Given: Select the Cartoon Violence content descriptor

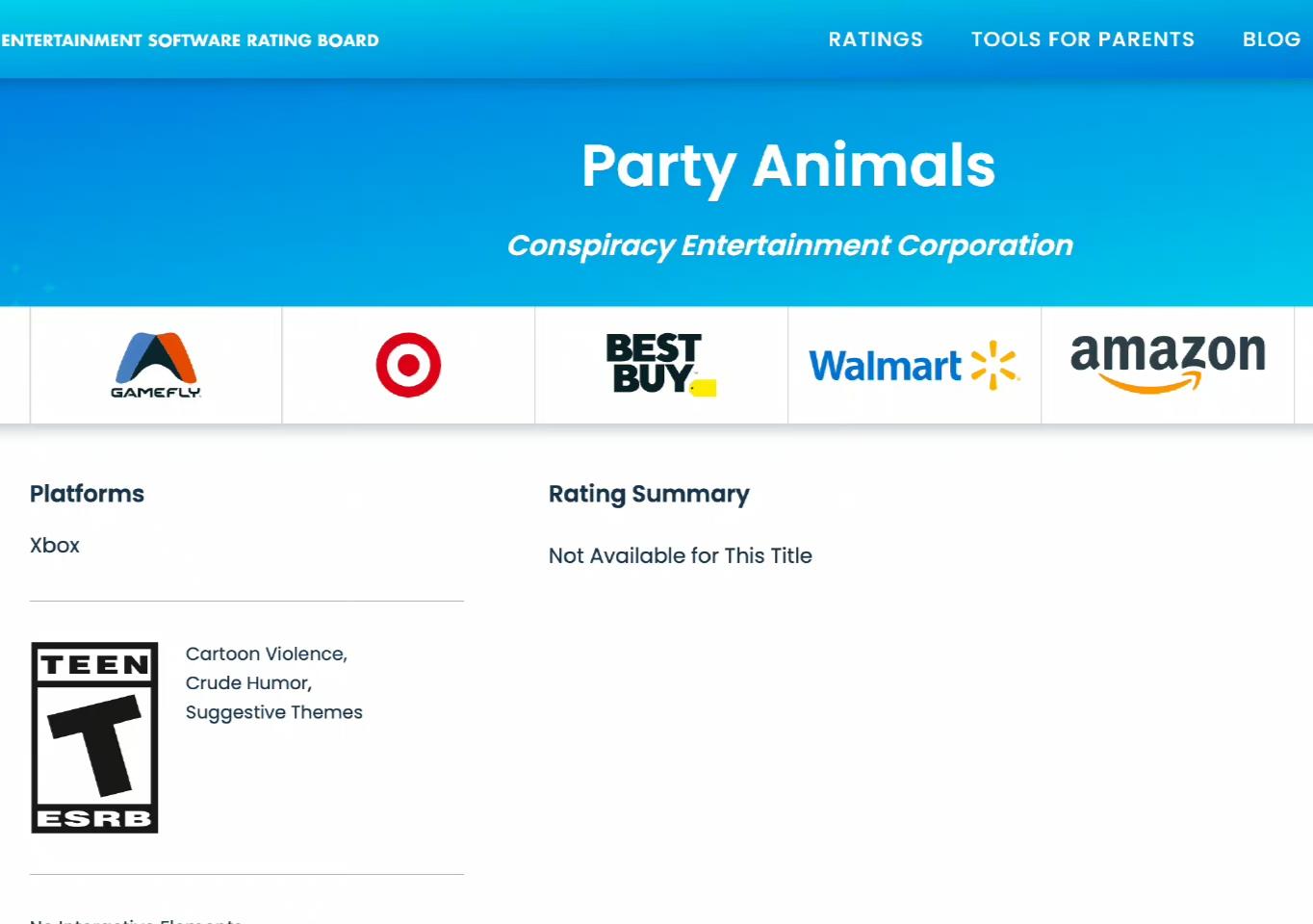Looking at the screenshot, I should pyautogui.click(x=266, y=654).
